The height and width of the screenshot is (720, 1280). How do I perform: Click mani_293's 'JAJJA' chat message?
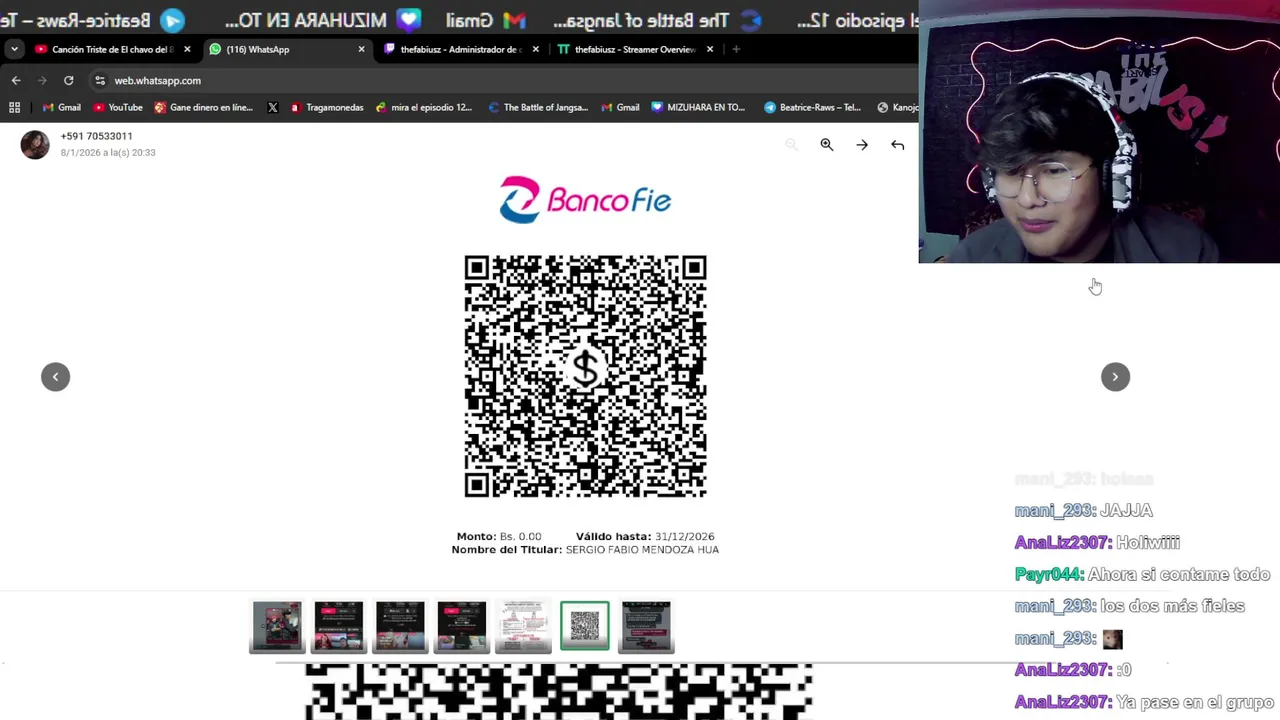pos(1126,510)
